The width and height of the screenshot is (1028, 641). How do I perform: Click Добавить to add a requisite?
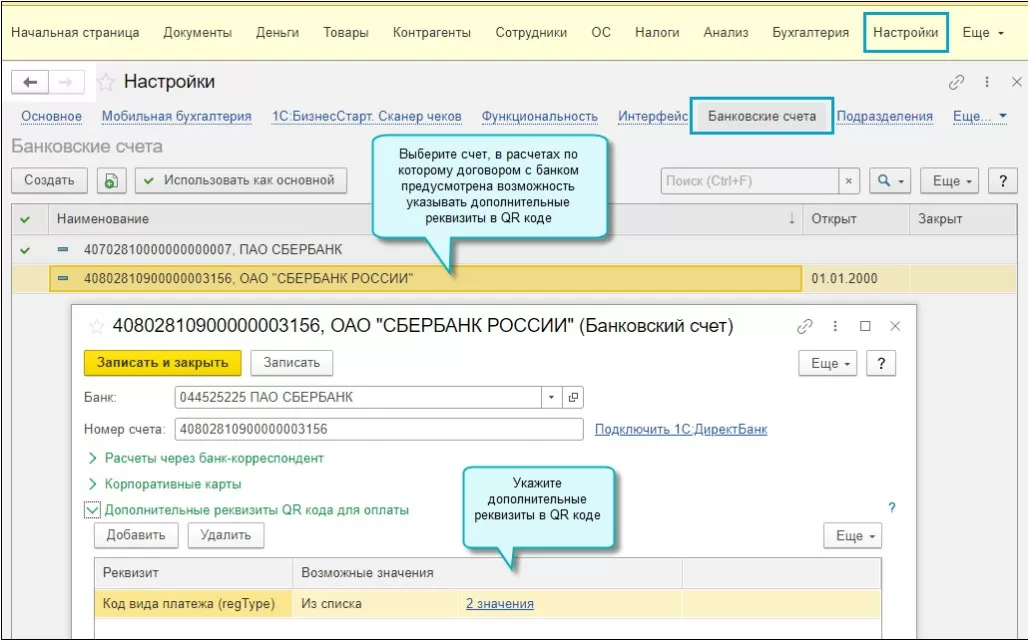136,535
